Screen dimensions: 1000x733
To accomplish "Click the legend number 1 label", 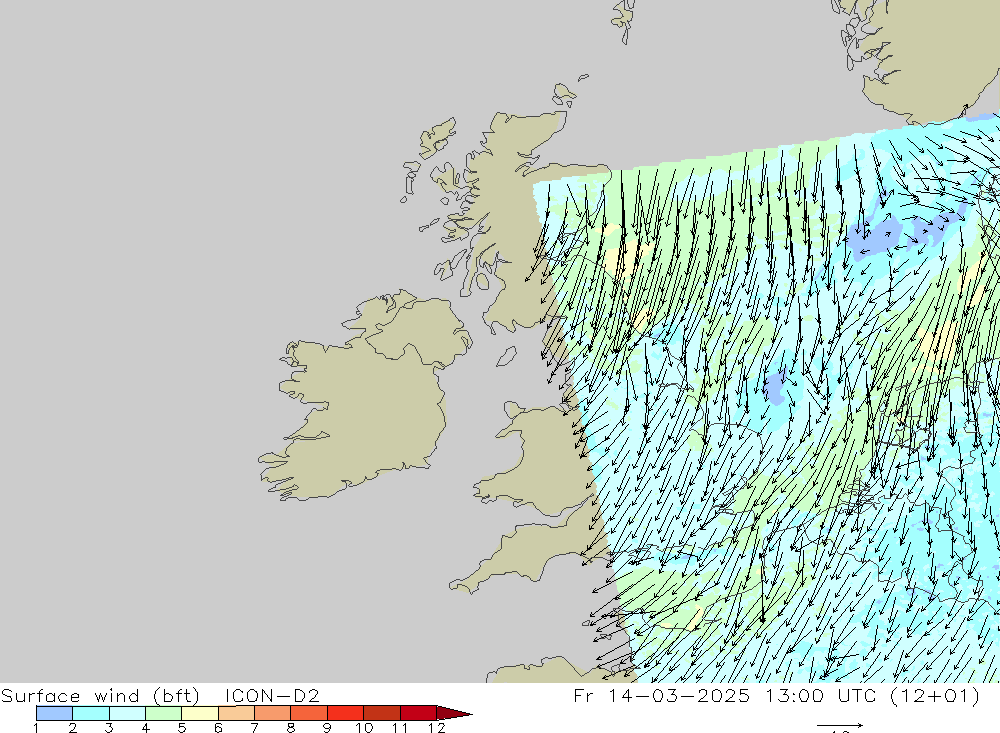I will [x=36, y=727].
